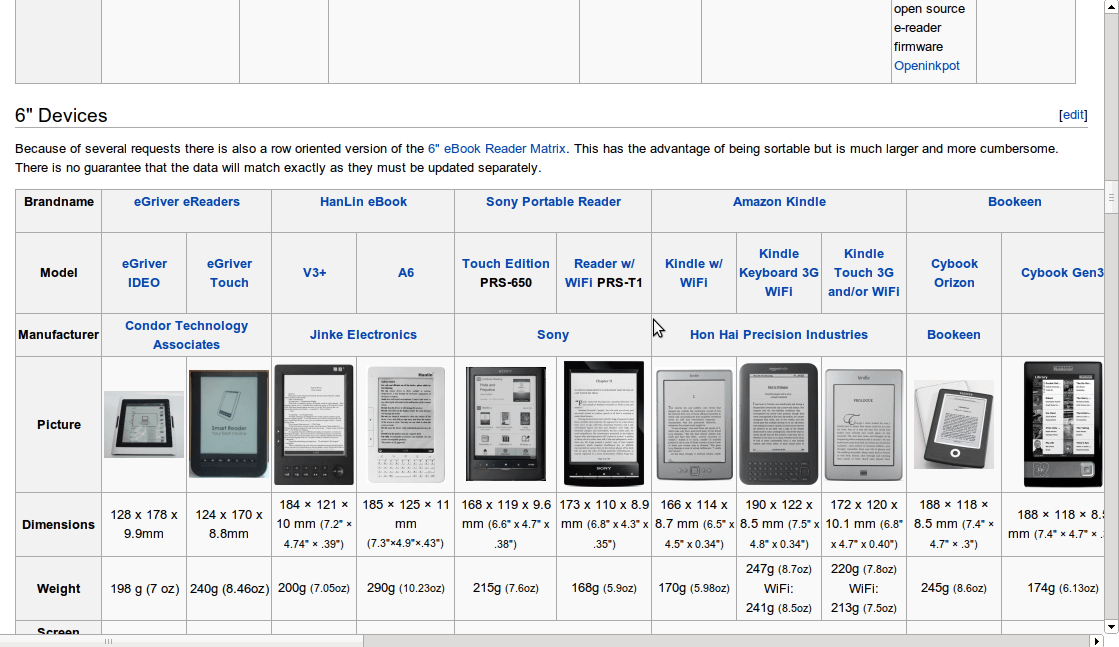Visit the Kindle w/ WiFi model page
The height and width of the screenshot is (647, 1119).
(x=694, y=273)
